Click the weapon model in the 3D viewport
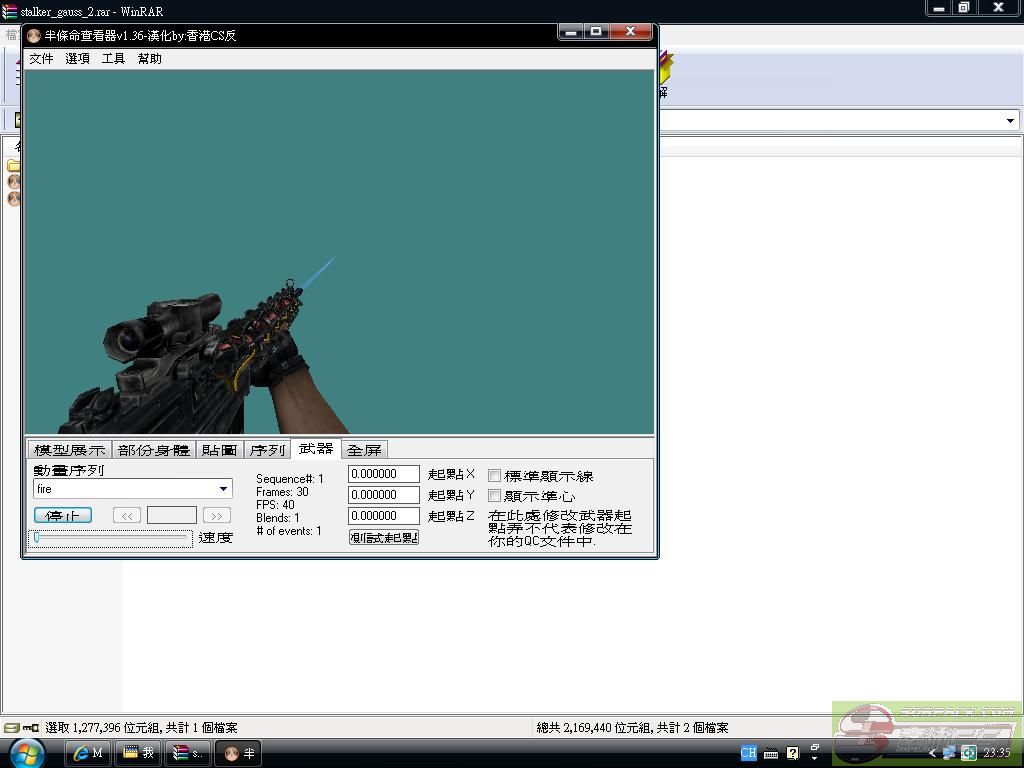The width and height of the screenshot is (1024, 768). [x=196, y=359]
